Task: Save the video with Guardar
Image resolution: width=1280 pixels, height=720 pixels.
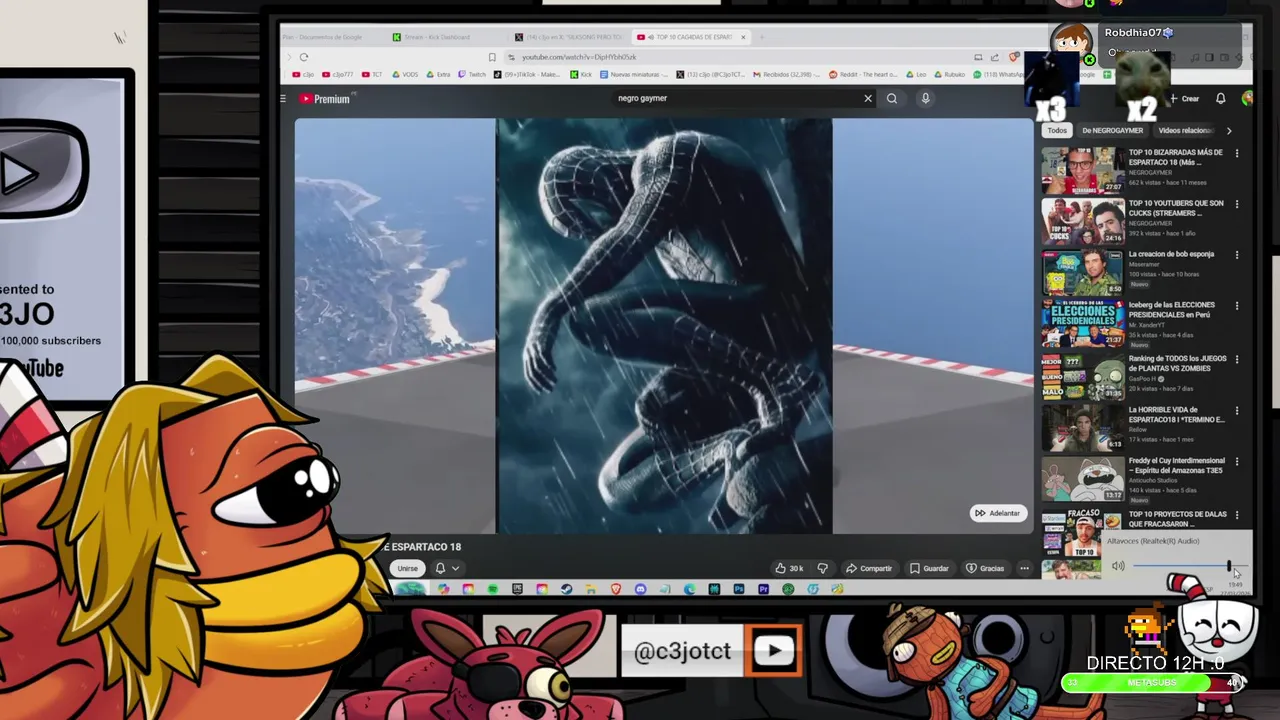Action: click(929, 568)
